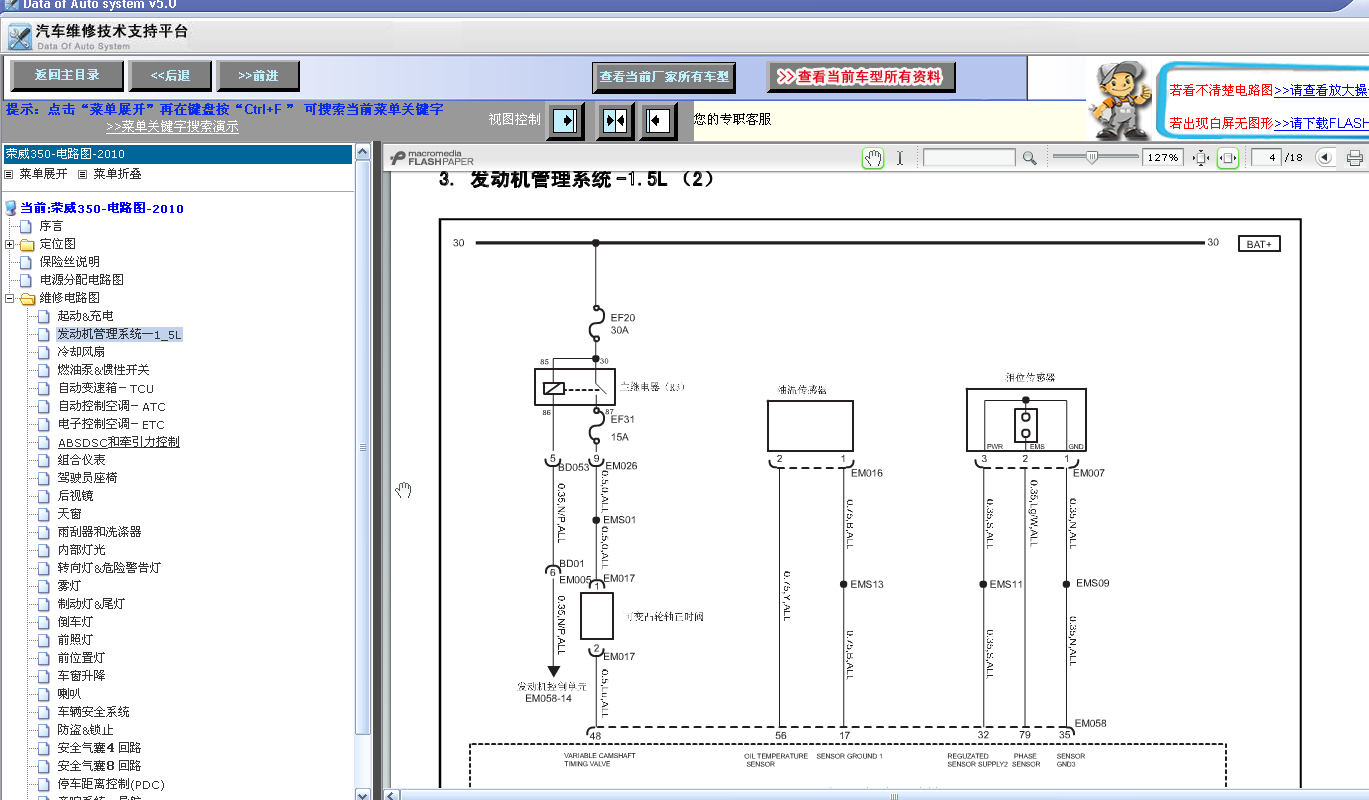Open 燃油泵&惯性开关 diagram
1369x800 pixels.
(x=103, y=370)
